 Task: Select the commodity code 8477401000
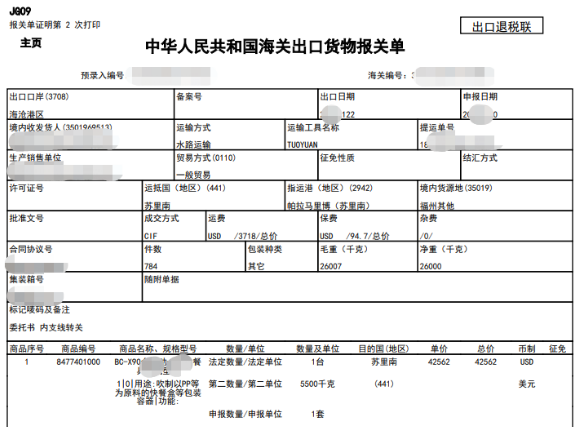(x=78, y=362)
